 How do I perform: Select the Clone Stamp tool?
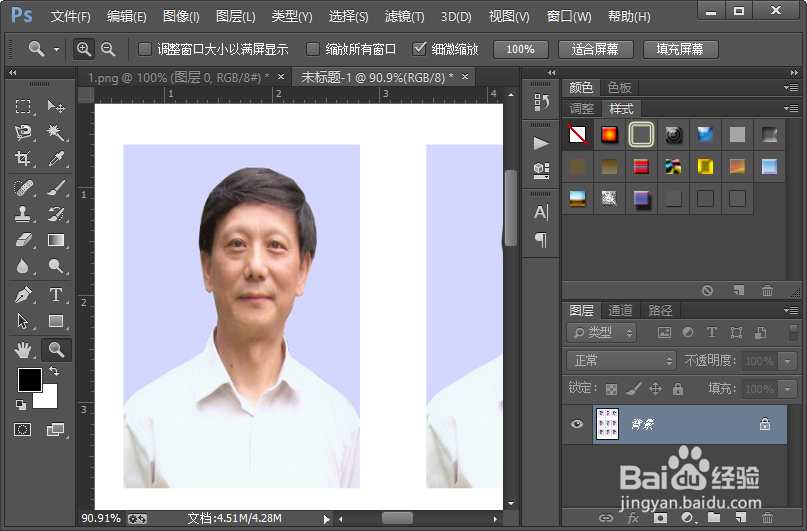click(23, 214)
